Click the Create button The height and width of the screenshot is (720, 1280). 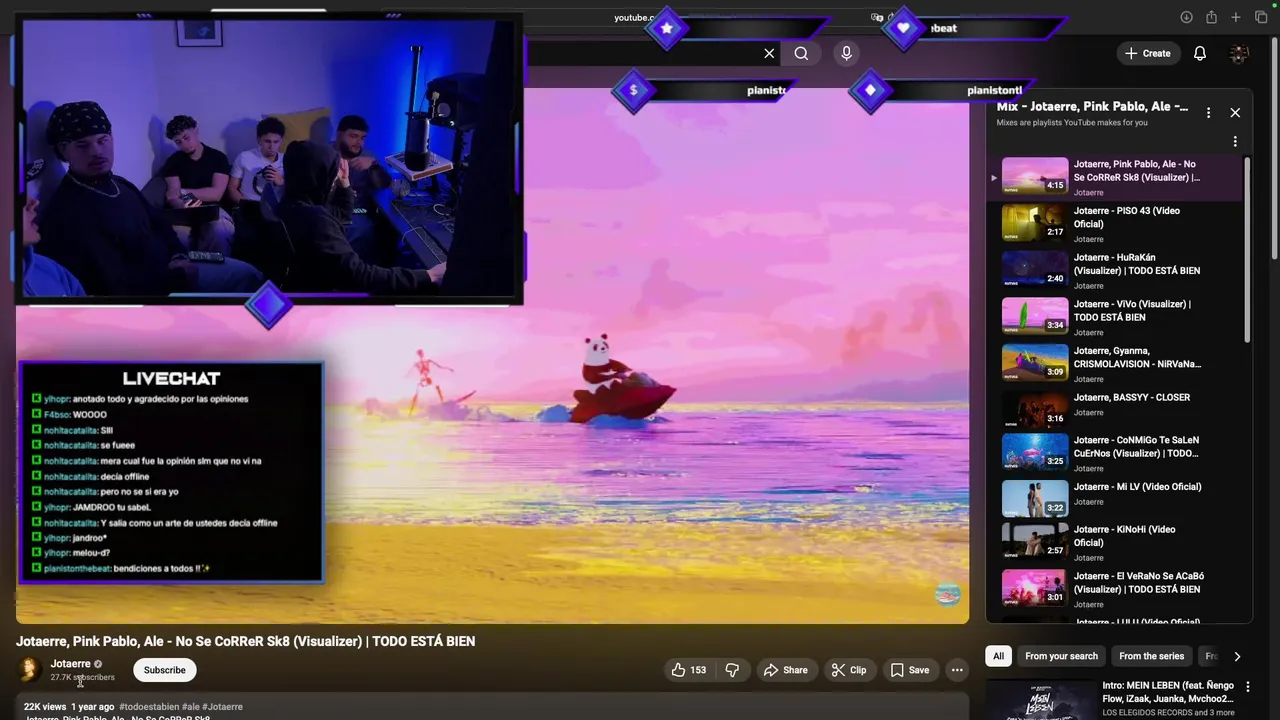point(1148,53)
